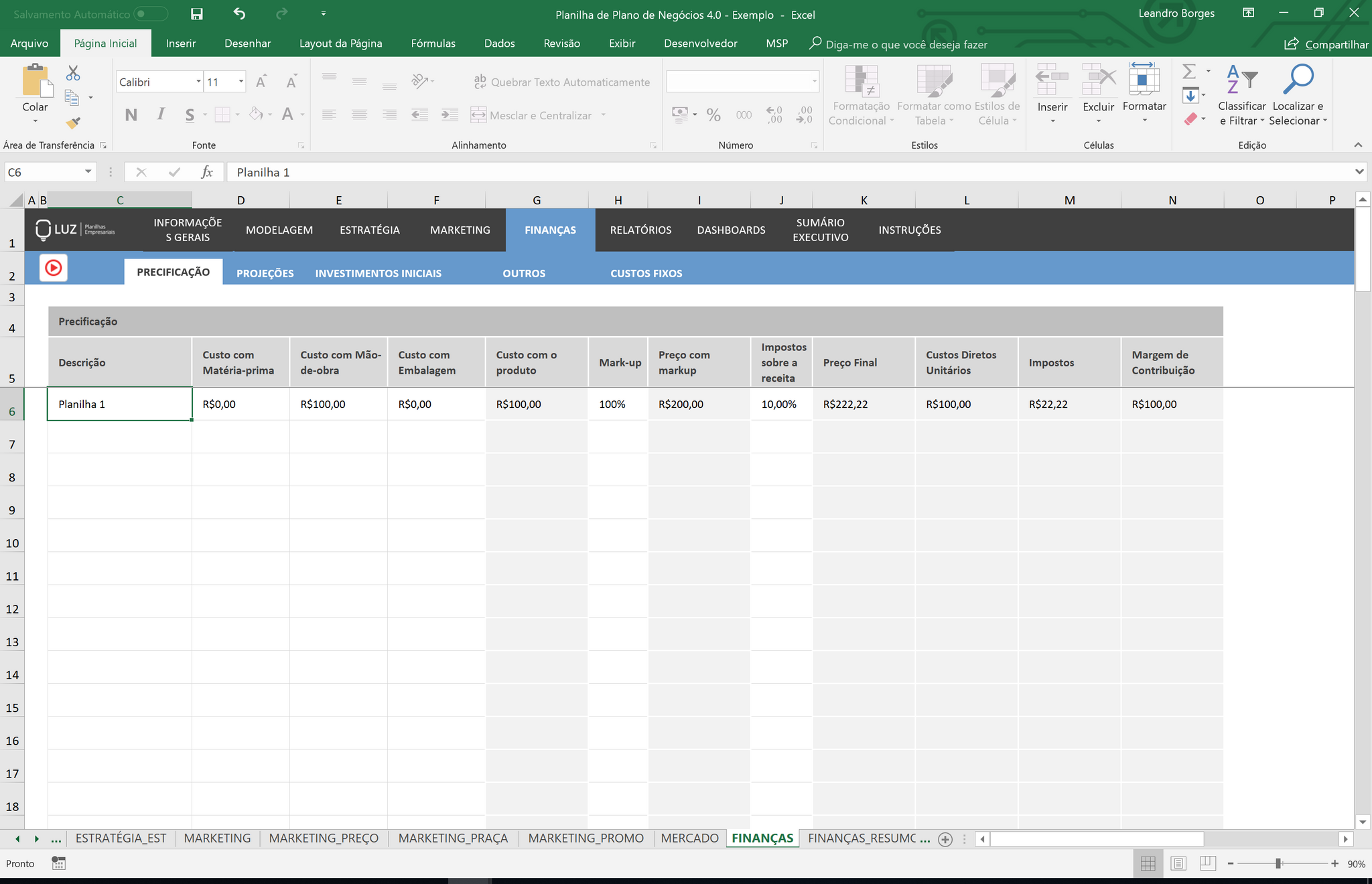Open the font name Calibri dropdown
The width and height of the screenshot is (1372, 884).
(198, 82)
